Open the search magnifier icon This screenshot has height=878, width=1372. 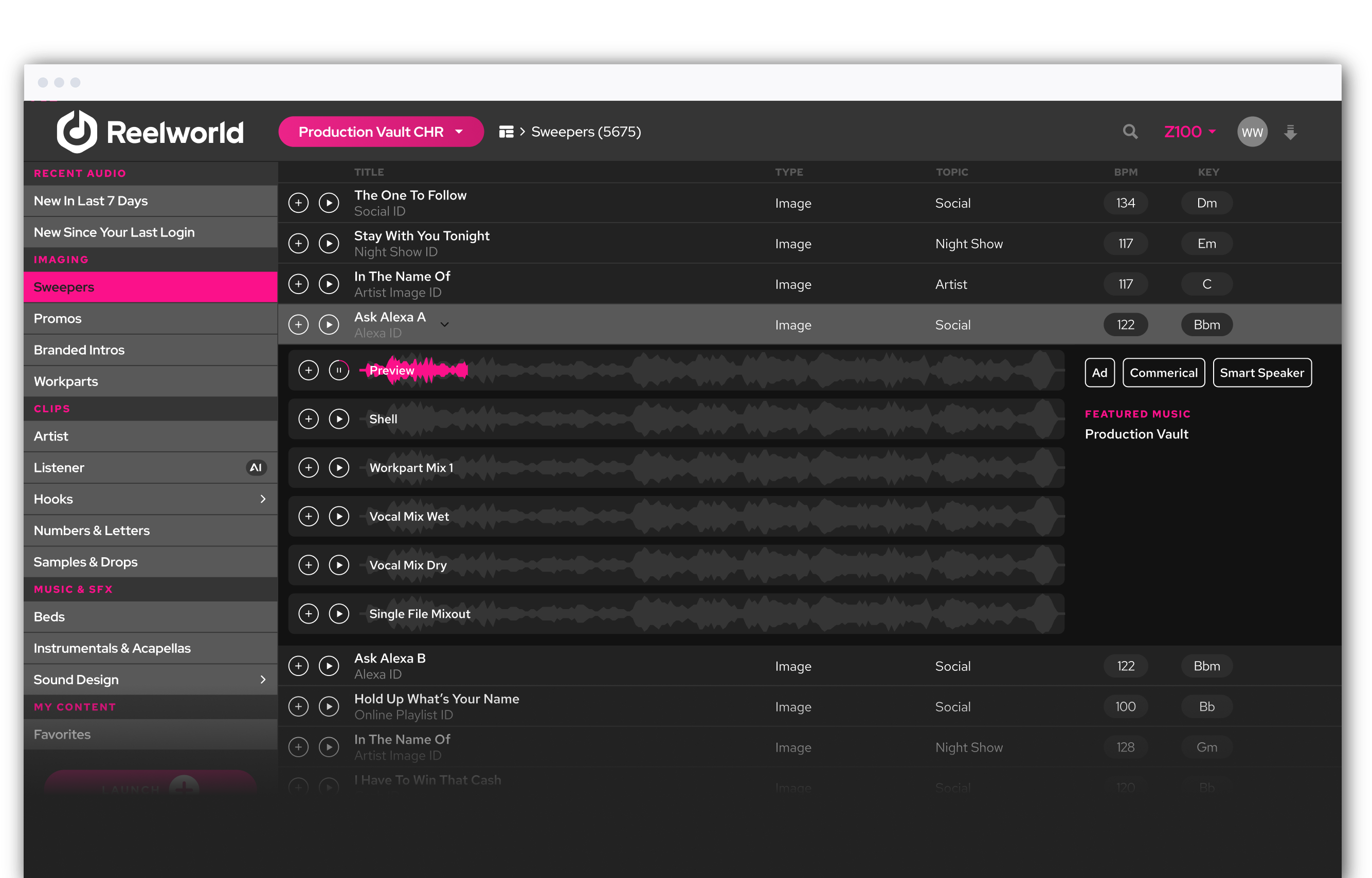pos(1130,132)
